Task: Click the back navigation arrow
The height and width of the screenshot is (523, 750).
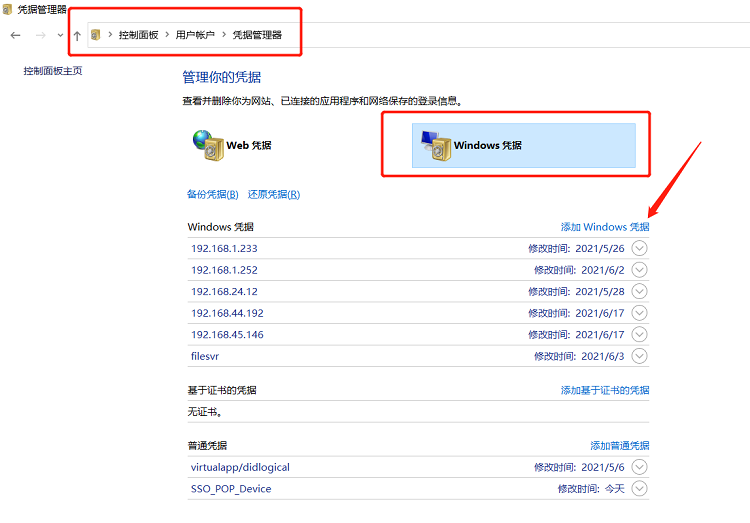Action: click(15, 35)
